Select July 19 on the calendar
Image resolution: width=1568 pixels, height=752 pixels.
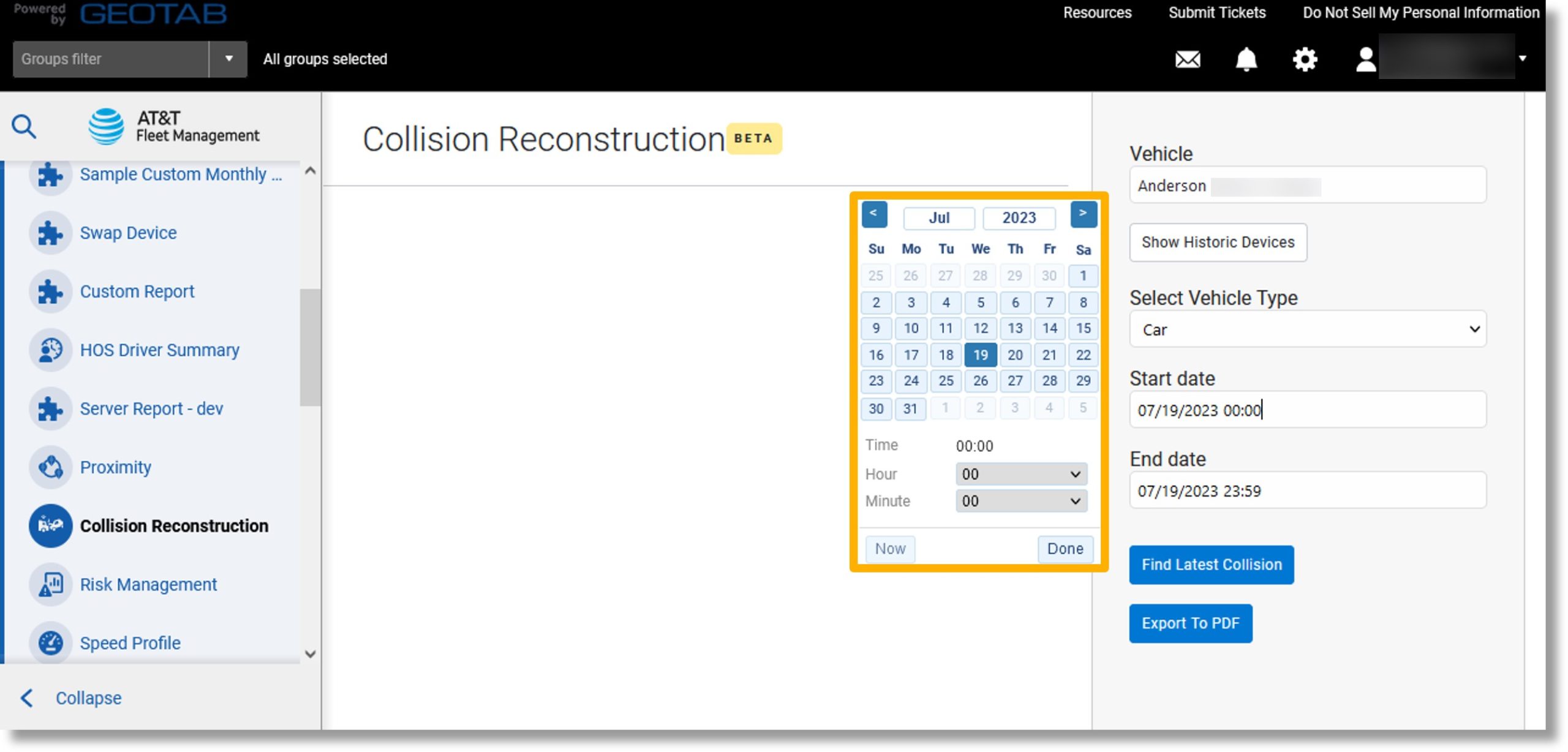[980, 355]
